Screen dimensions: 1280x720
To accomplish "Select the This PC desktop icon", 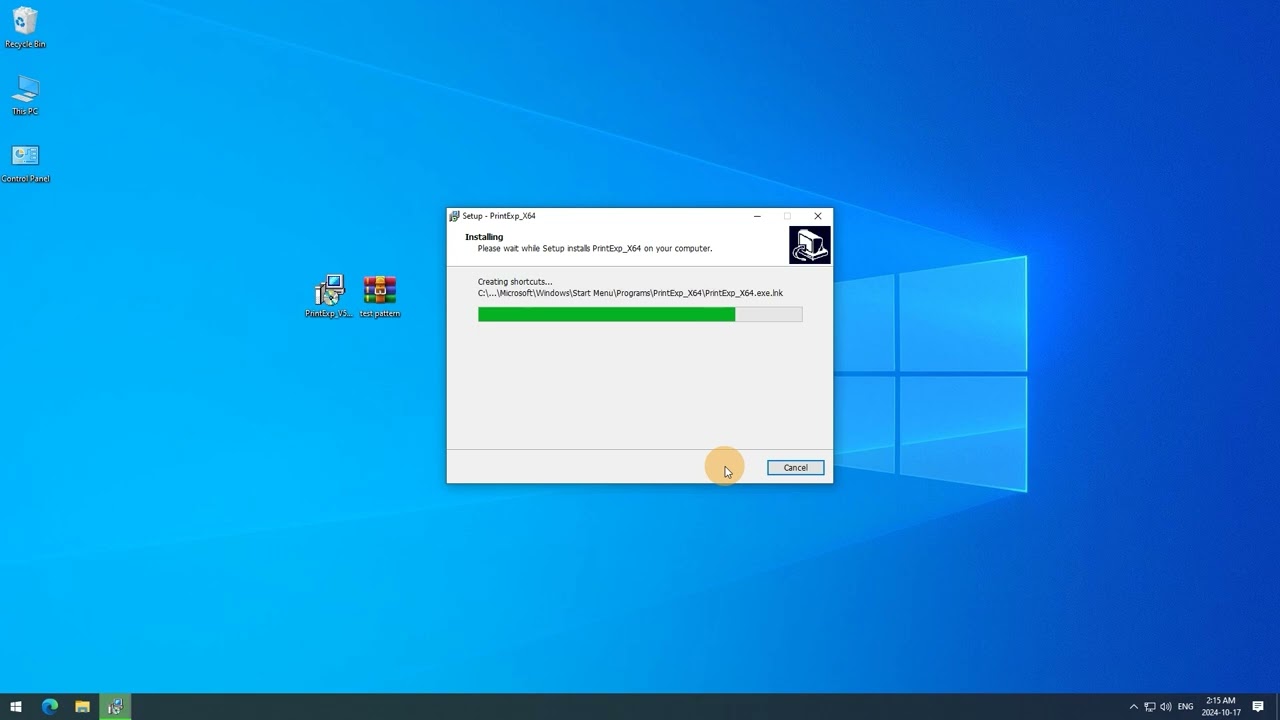I will tap(25, 96).
